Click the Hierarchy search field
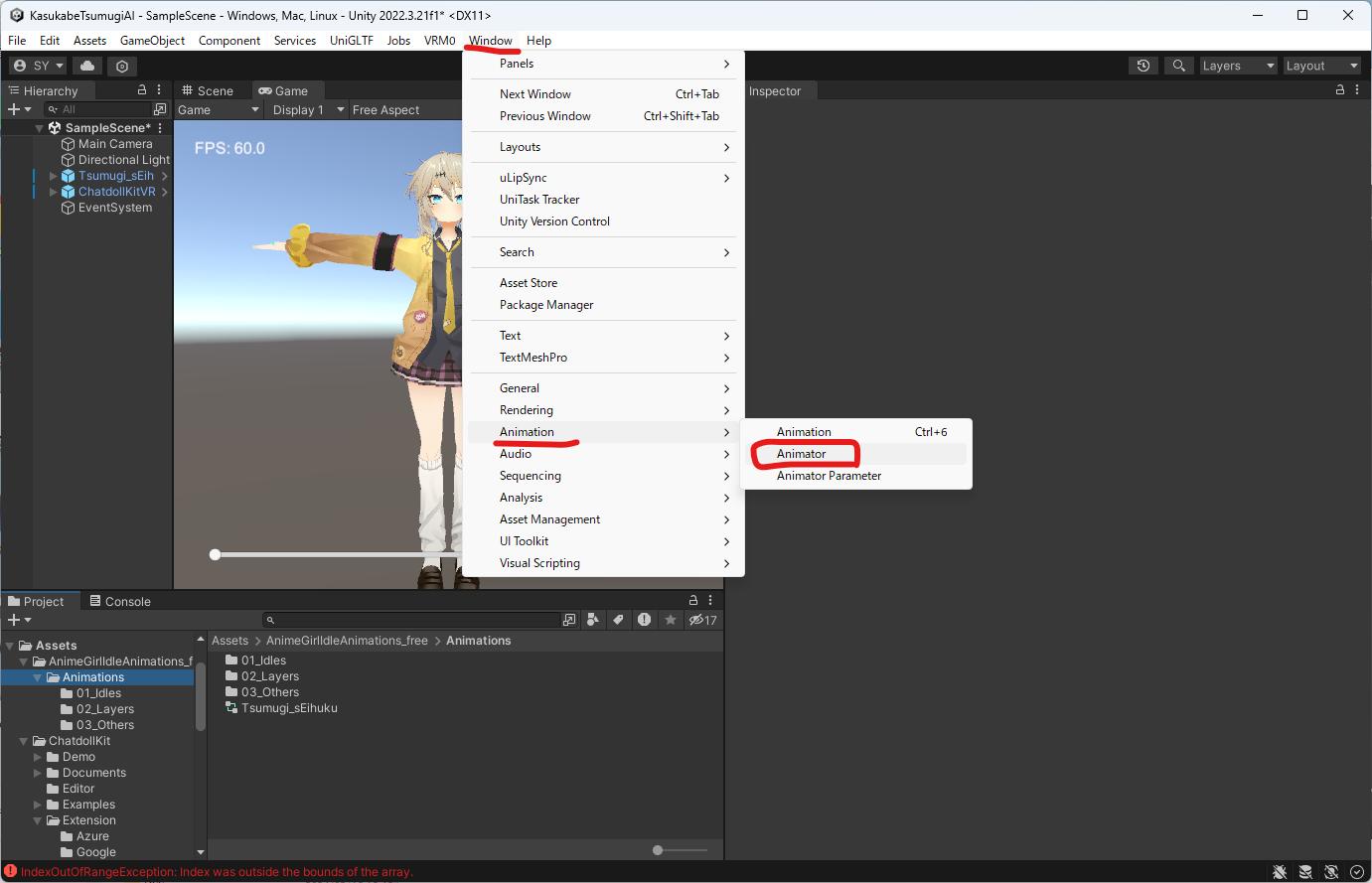Viewport: 1372px width, 883px height. [97, 109]
